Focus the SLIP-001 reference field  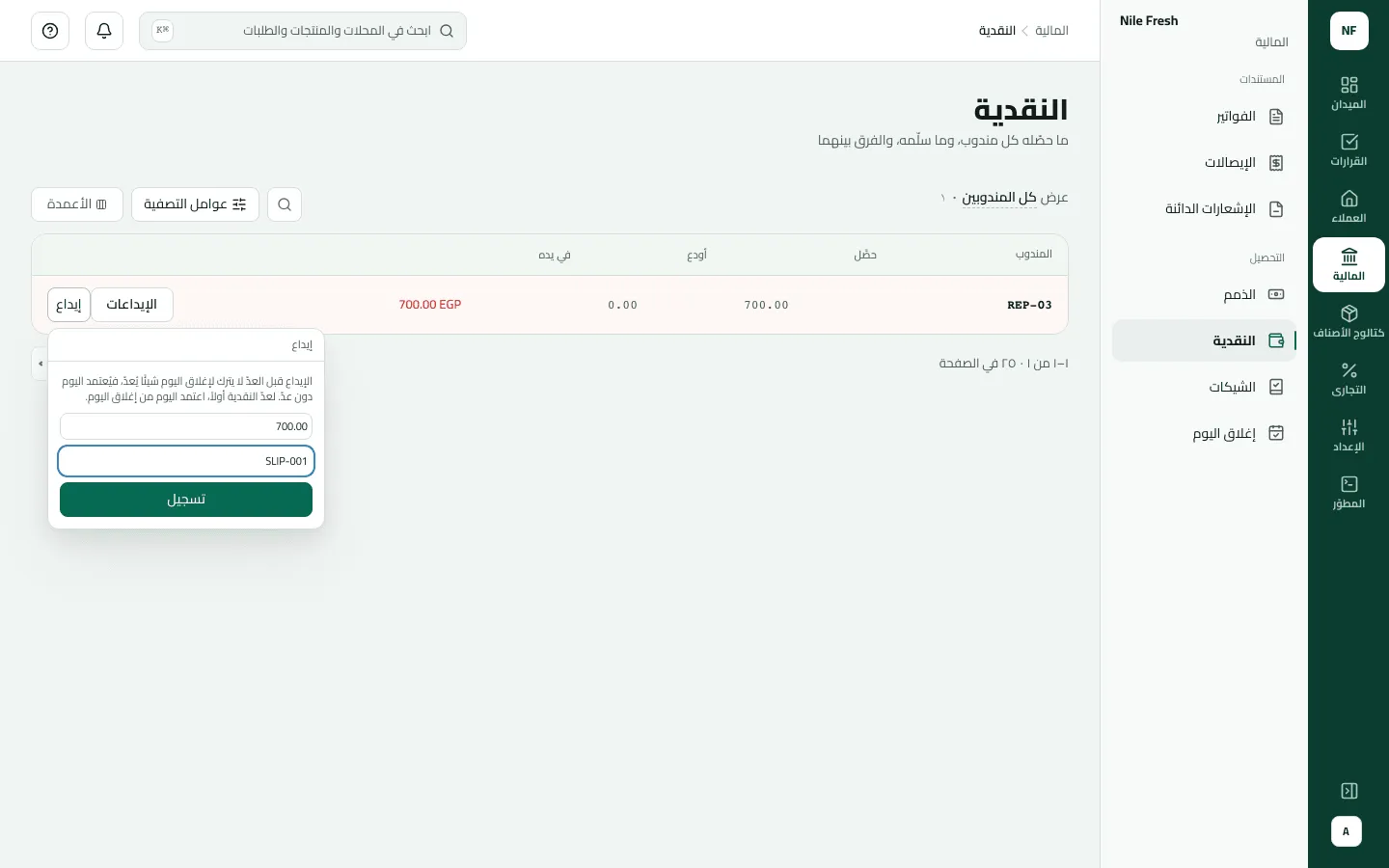pos(186,461)
